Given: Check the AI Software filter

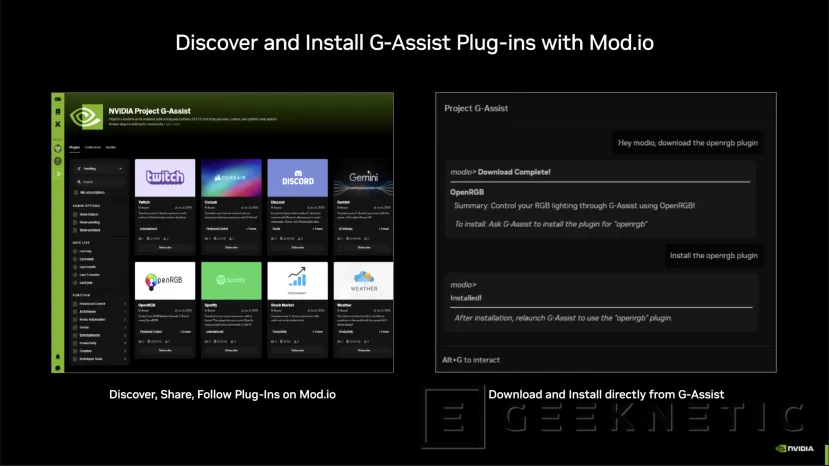Looking at the screenshot, I should 75,312.
